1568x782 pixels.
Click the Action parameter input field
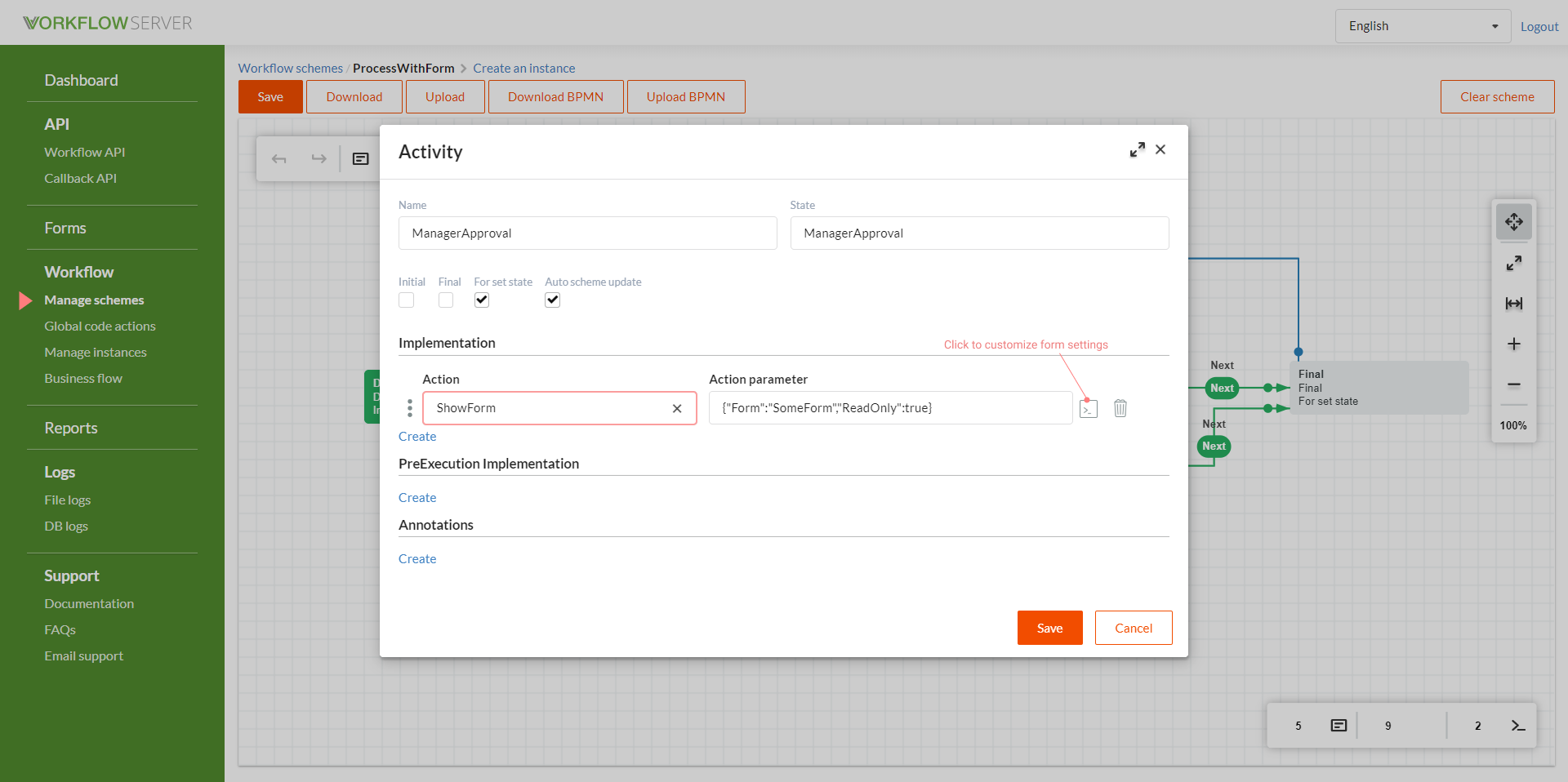coord(890,408)
